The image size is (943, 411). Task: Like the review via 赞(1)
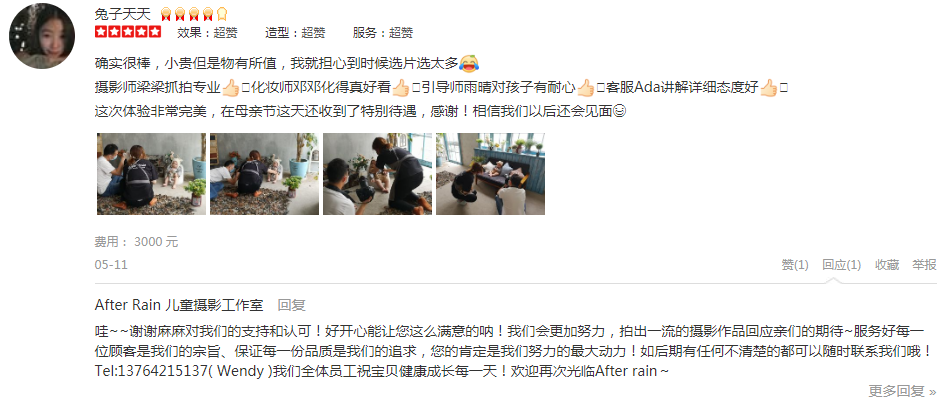794,265
